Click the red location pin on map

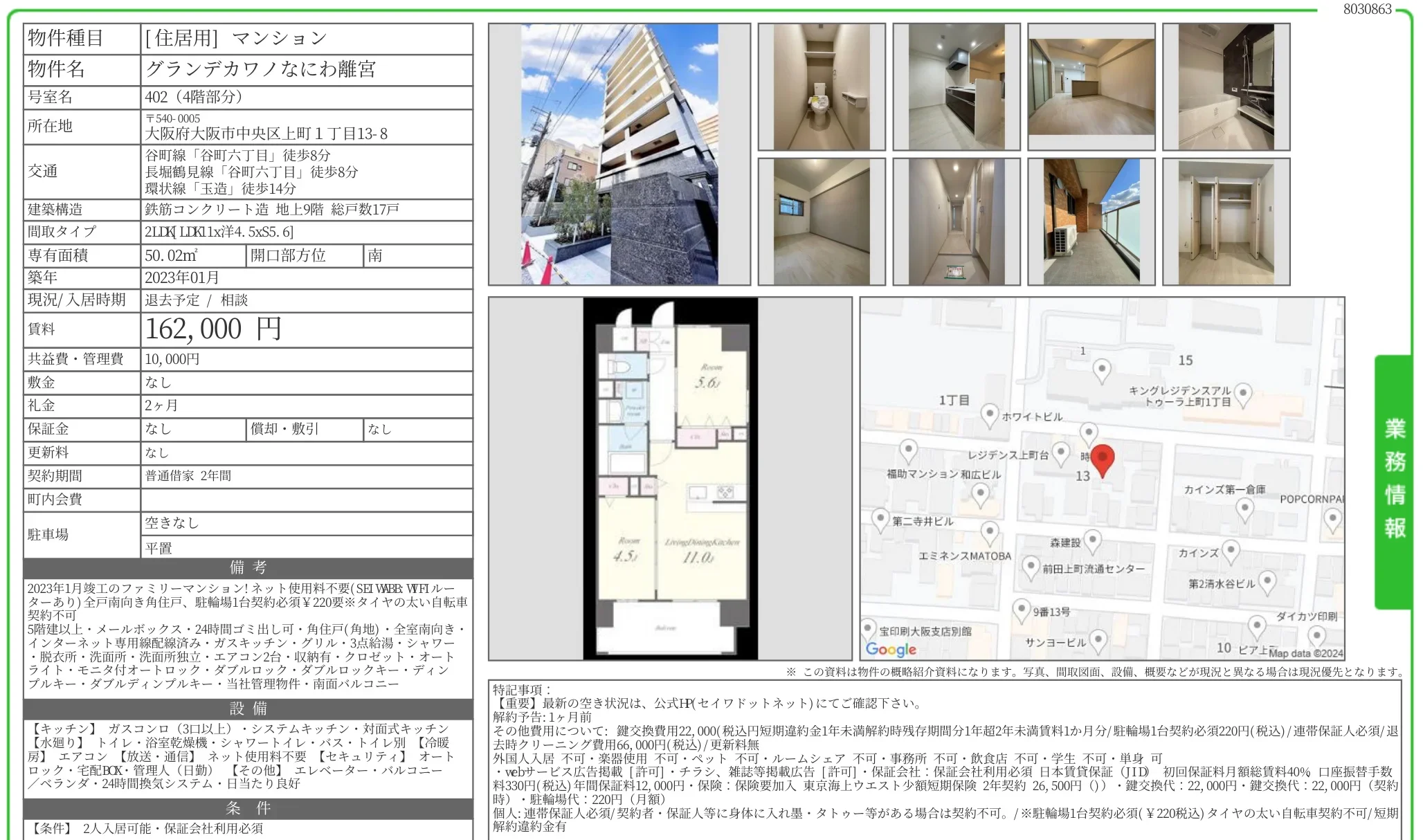(1102, 459)
